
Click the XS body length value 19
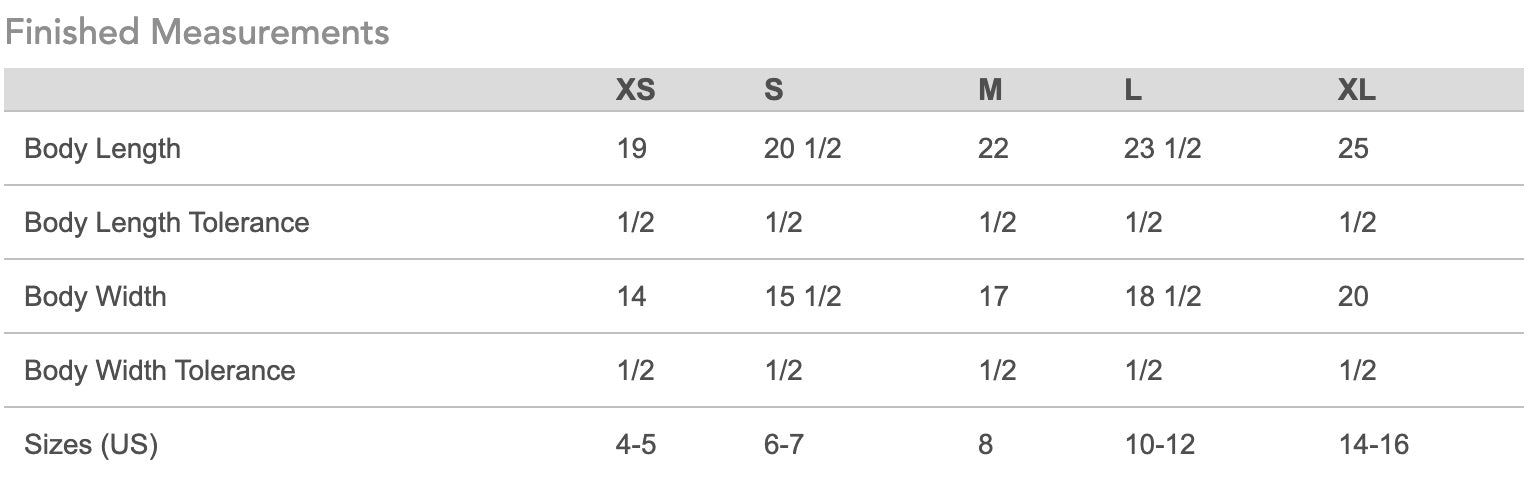point(631,149)
